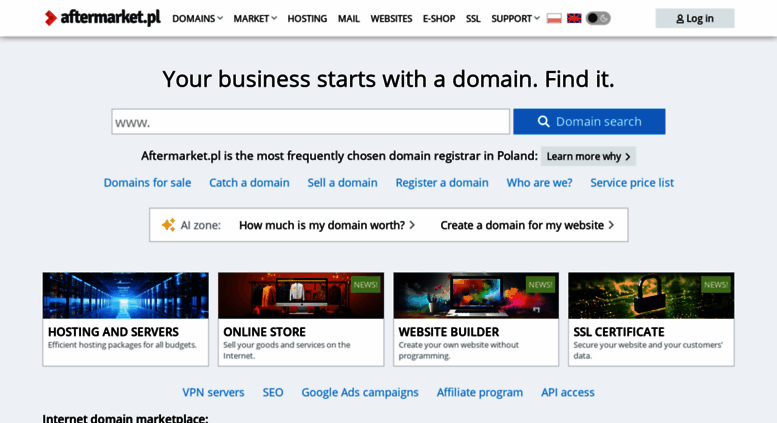The height and width of the screenshot is (423, 777).
Task: Click the WEBSITE BUILDER heading
Action: tap(449, 332)
